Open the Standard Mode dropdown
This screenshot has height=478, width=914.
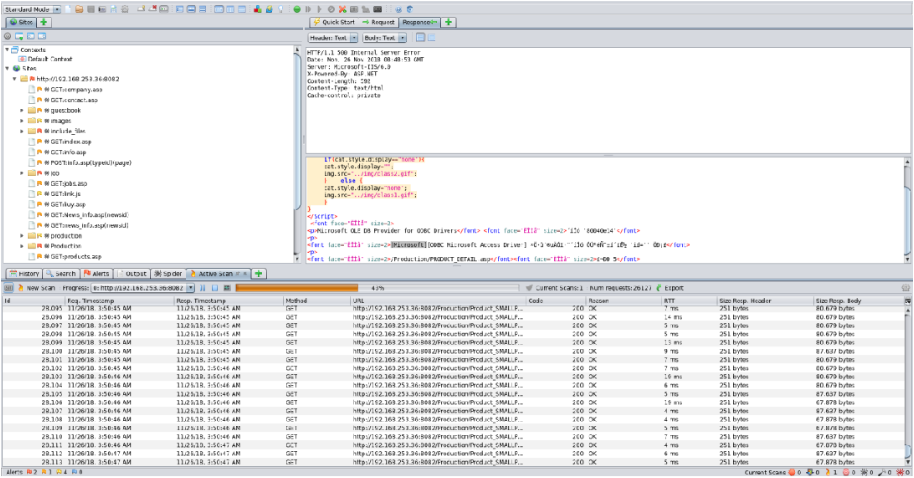[x=34, y=8]
